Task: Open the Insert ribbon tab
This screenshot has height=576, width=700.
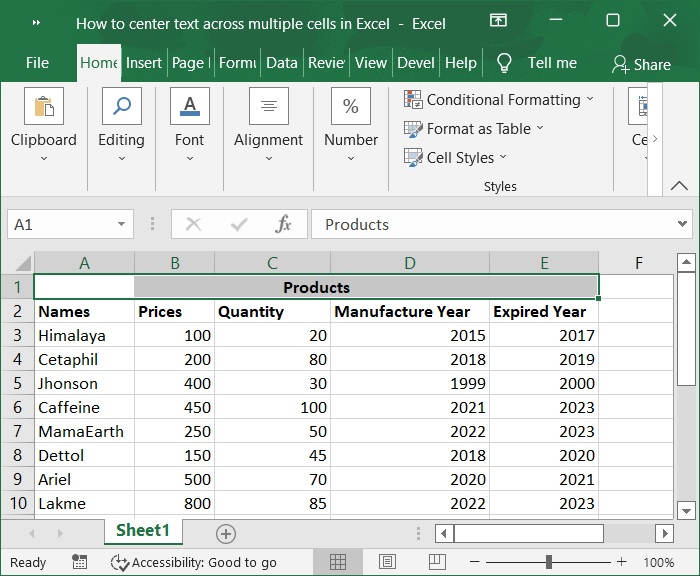Action: point(144,63)
